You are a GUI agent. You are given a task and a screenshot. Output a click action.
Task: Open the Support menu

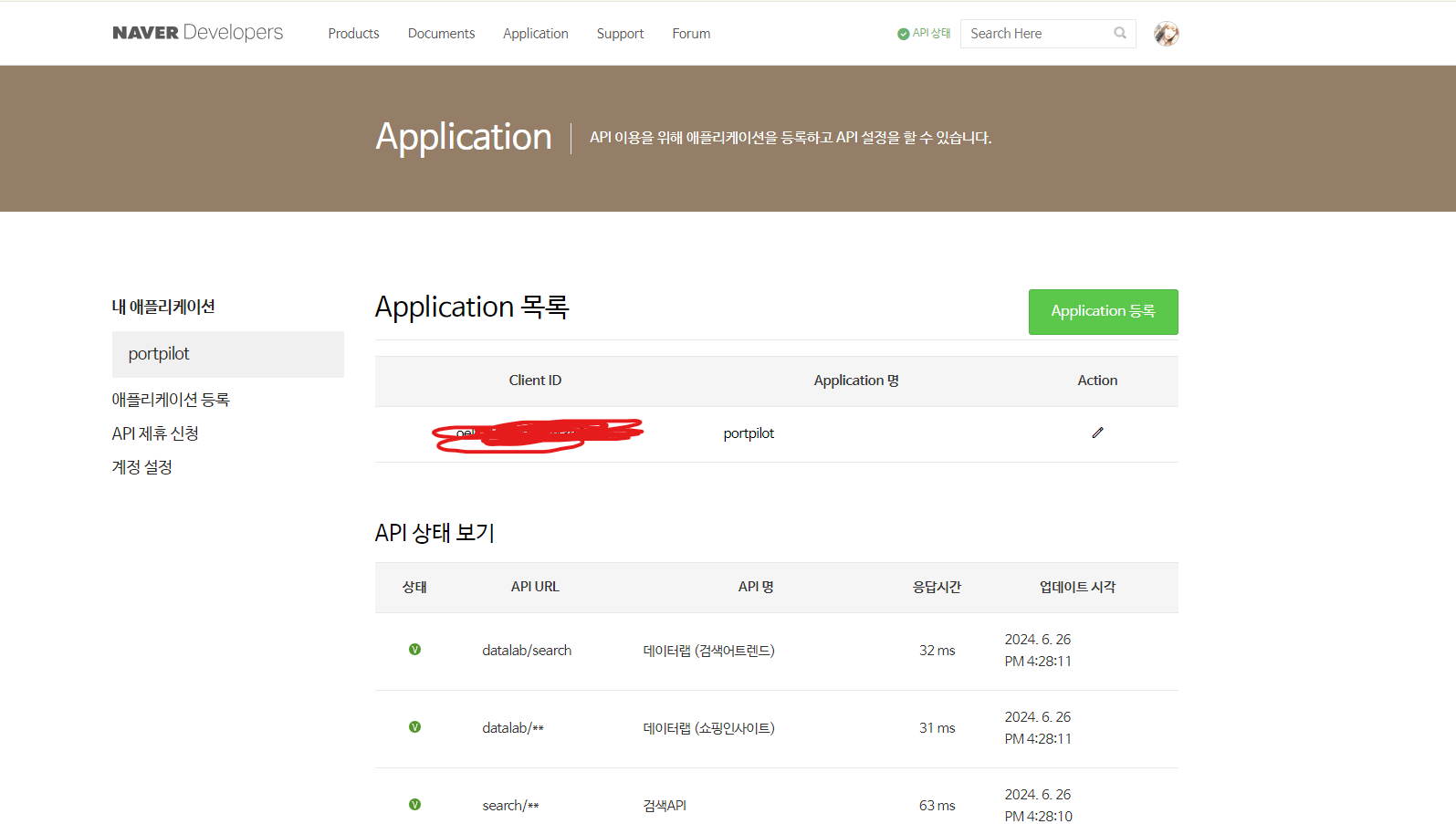point(620,34)
